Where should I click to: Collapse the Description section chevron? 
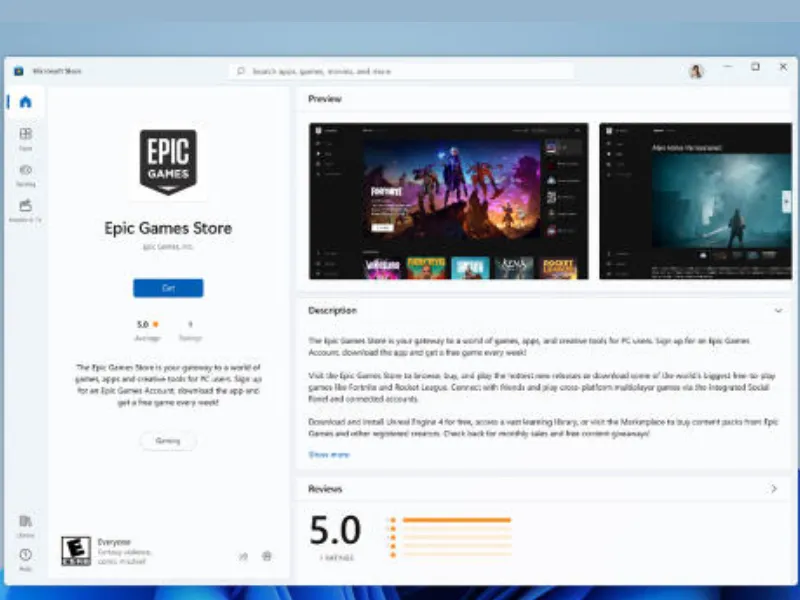(x=778, y=310)
